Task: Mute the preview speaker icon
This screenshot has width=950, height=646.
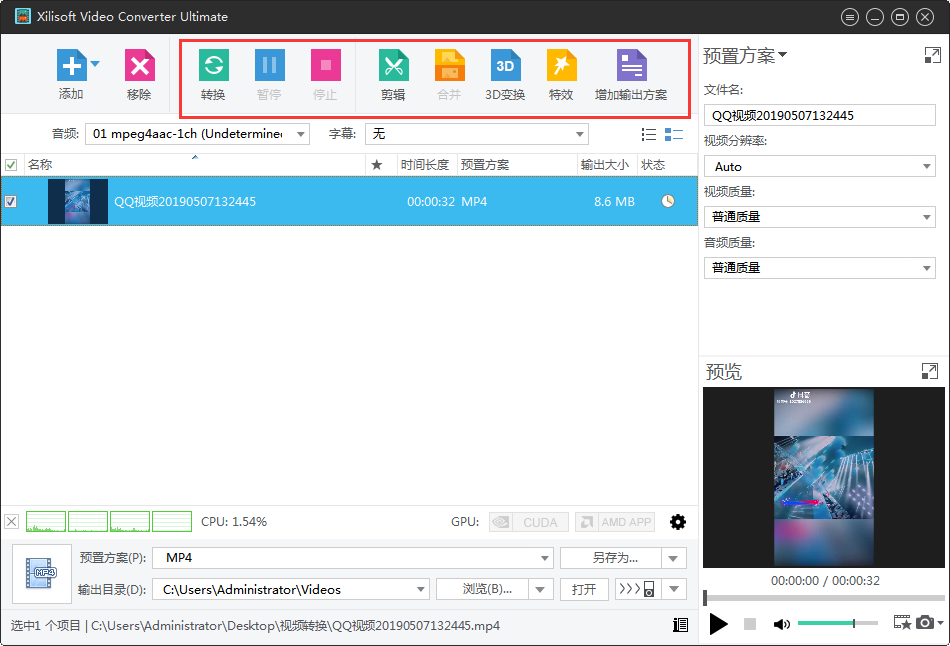Action: pyautogui.click(x=782, y=624)
